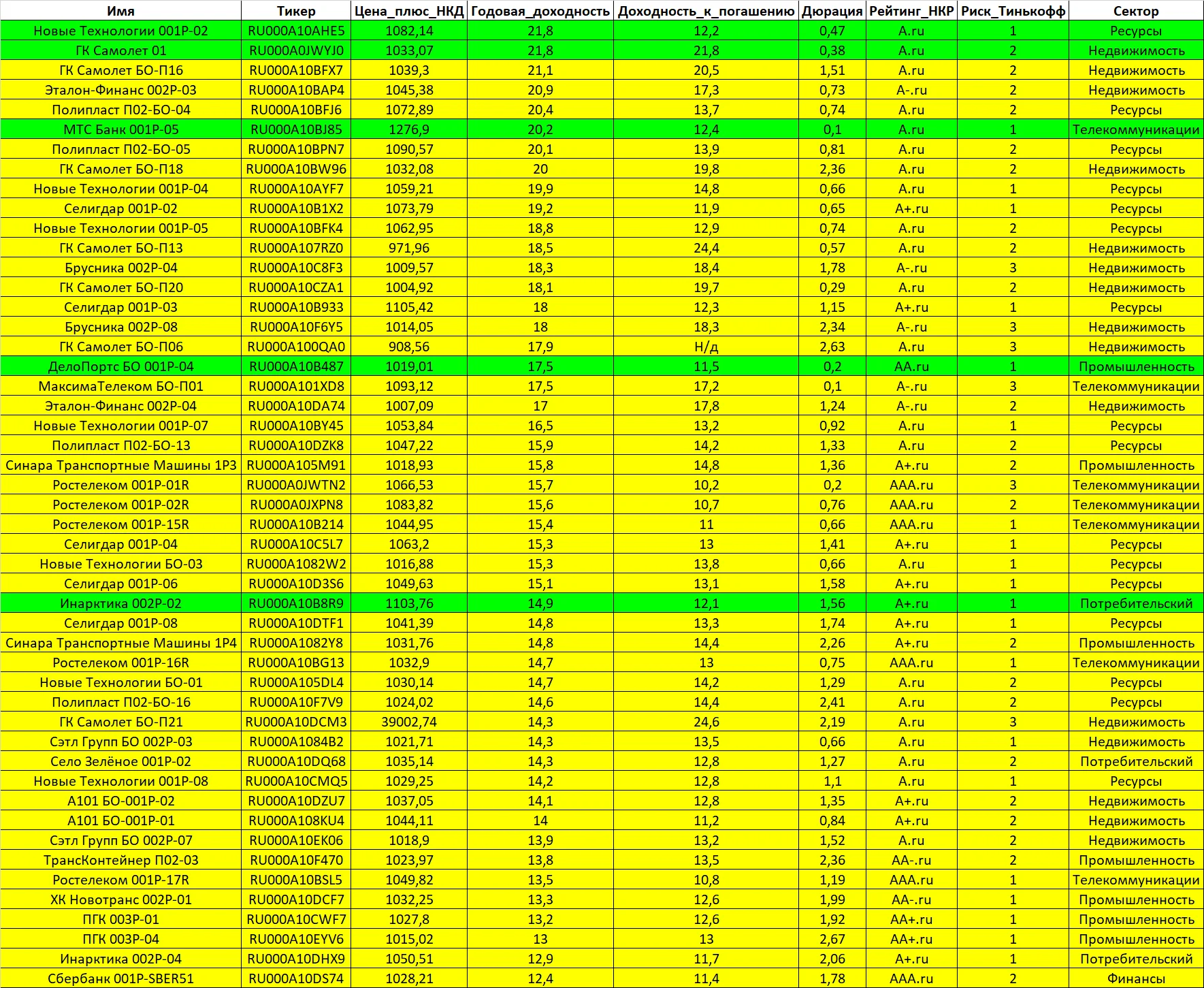Select the 'Новые Технологии 001P-02' name cell
This screenshot has height=988, width=1204.
(121, 31)
